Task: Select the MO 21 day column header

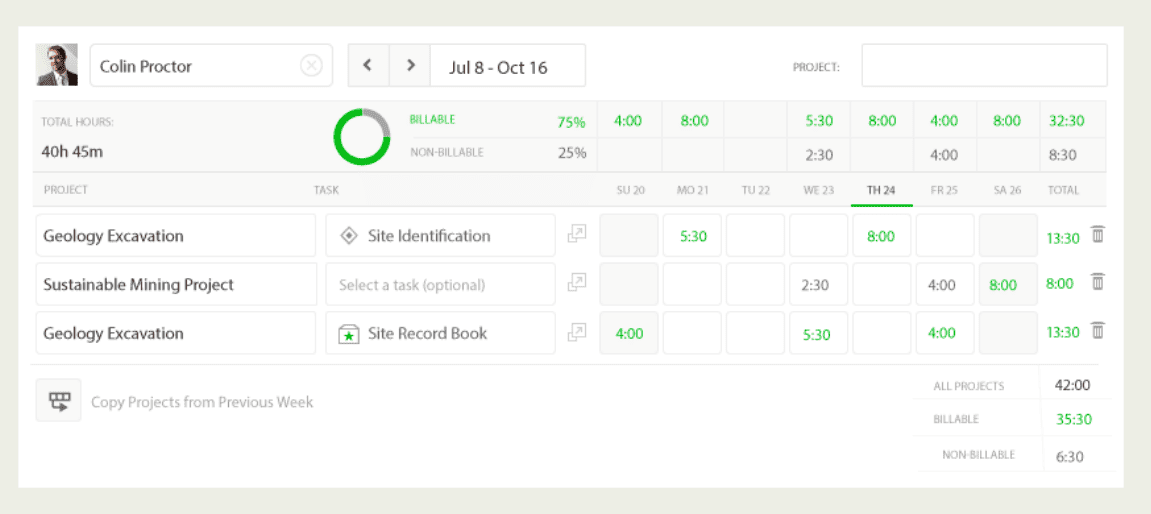Action: tap(692, 189)
